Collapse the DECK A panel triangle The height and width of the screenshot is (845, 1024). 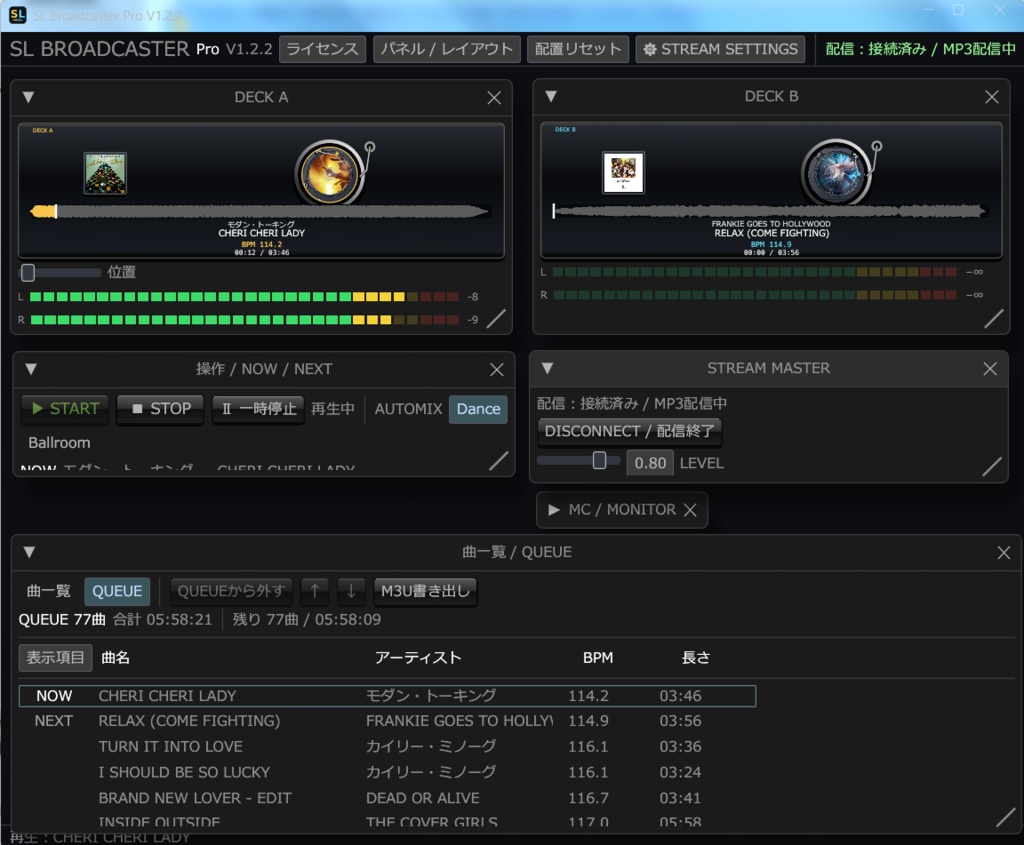tap(28, 97)
